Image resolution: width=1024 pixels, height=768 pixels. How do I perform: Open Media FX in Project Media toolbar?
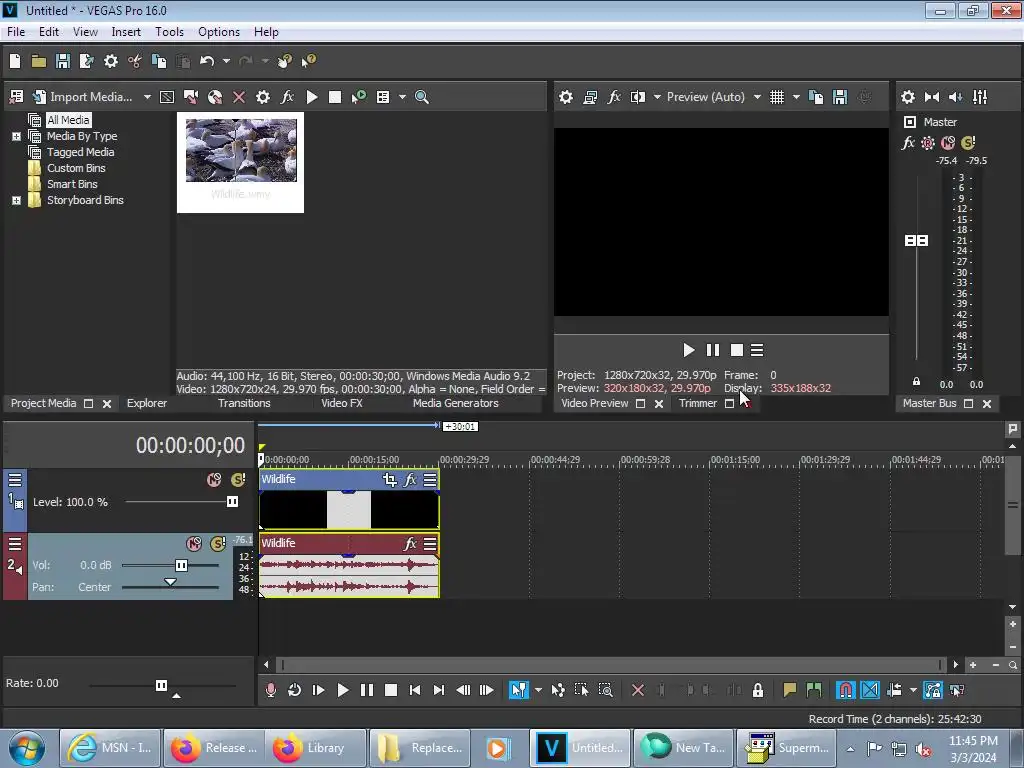[x=287, y=97]
